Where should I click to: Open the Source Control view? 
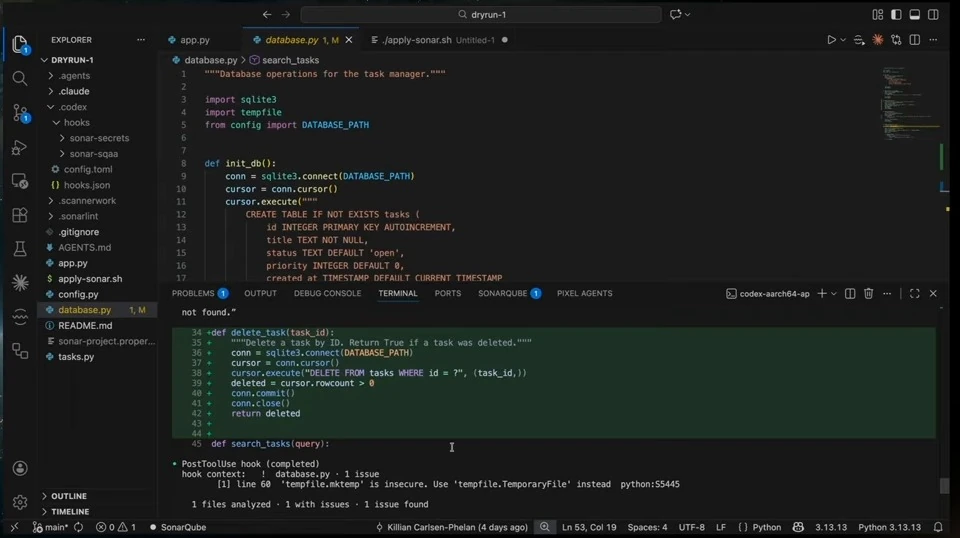(20, 113)
